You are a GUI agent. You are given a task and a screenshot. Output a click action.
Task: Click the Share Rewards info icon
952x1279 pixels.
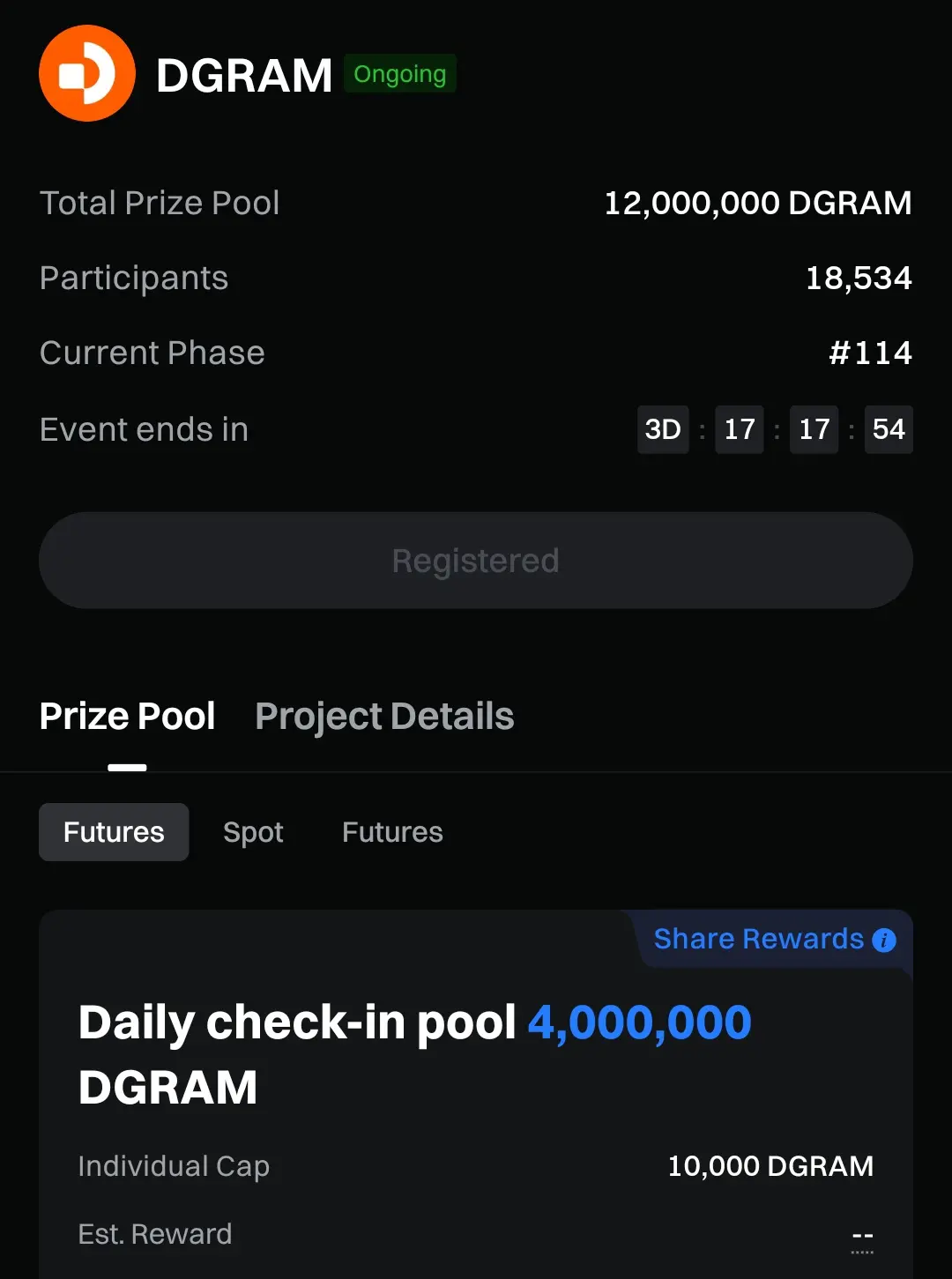pyautogui.click(x=884, y=941)
